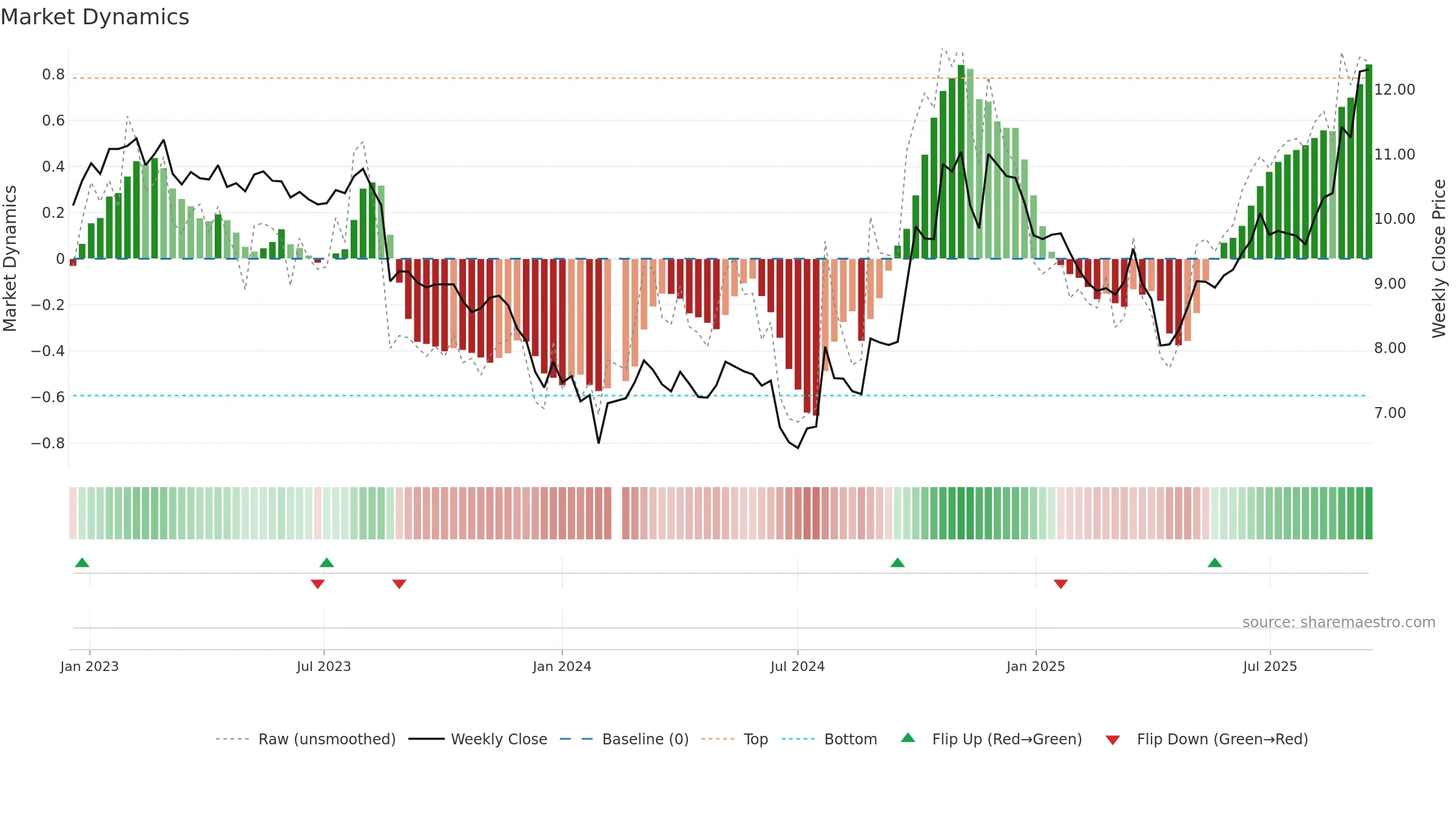Click the 8.00 price axis label
This screenshot has width=1456, height=819.
(x=1390, y=348)
